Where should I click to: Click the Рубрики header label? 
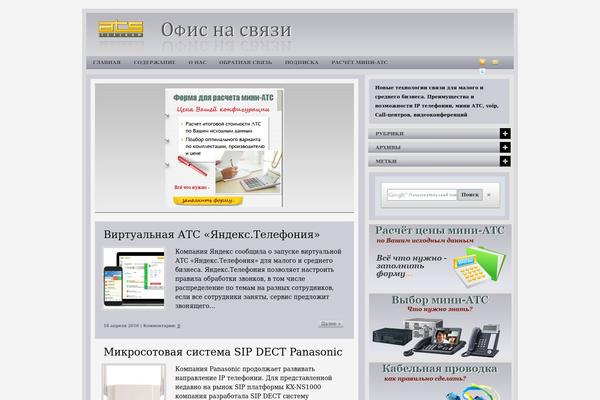[390, 134]
